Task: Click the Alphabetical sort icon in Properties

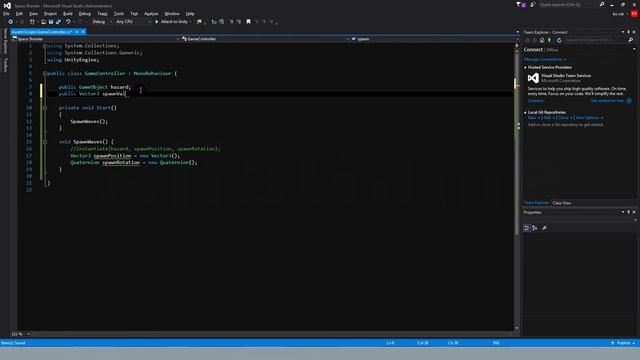Action: (535, 228)
